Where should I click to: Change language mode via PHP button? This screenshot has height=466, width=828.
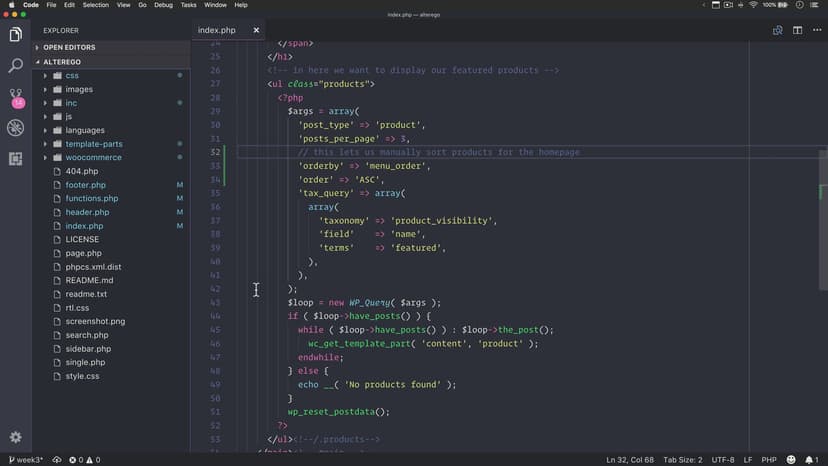[769, 460]
